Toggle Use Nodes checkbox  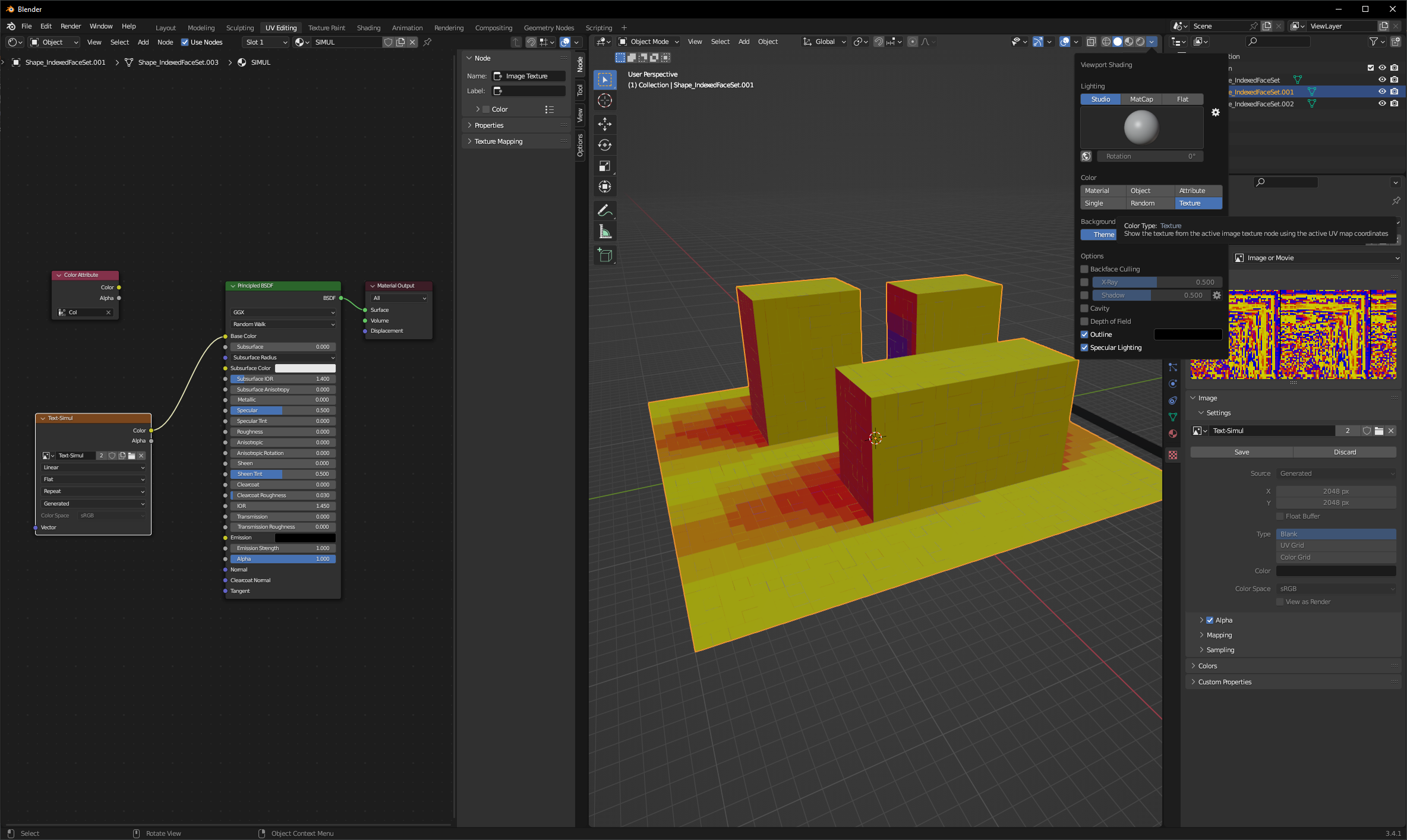click(x=185, y=42)
